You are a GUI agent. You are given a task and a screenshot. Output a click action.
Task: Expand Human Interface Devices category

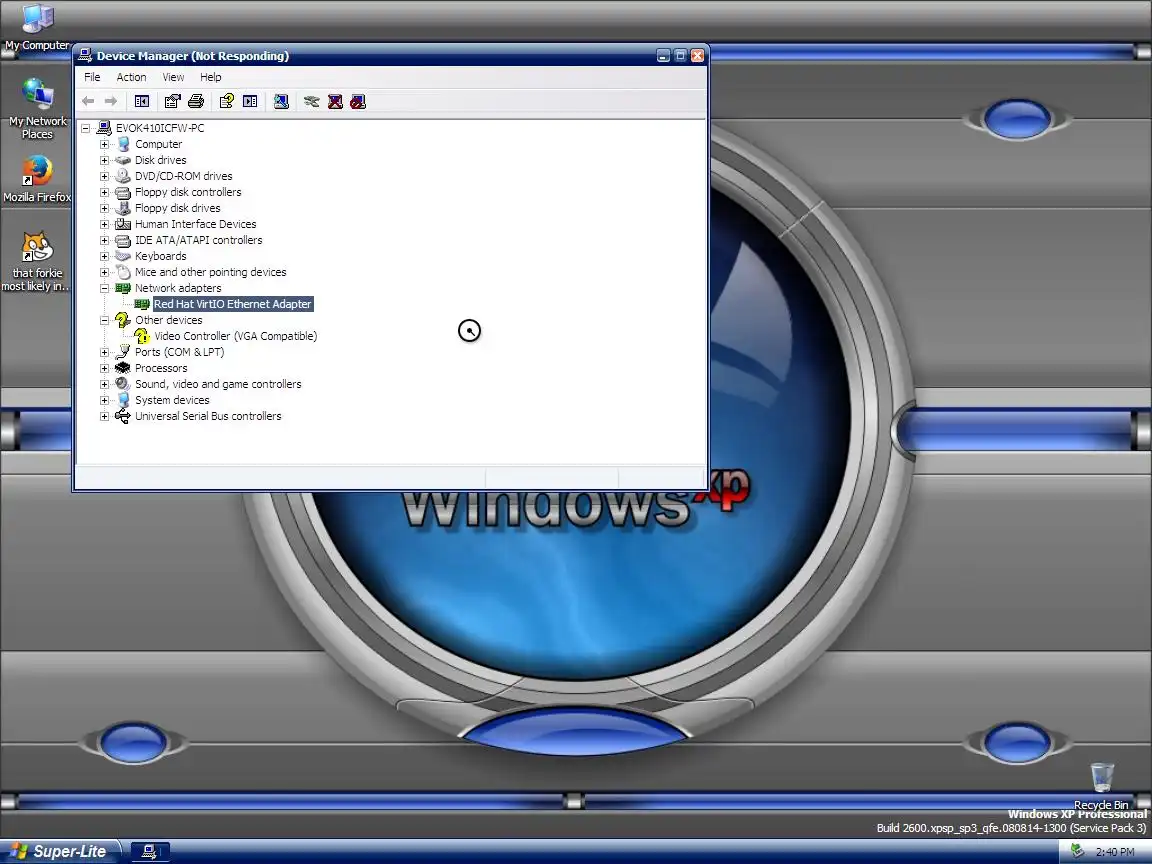[104, 224]
